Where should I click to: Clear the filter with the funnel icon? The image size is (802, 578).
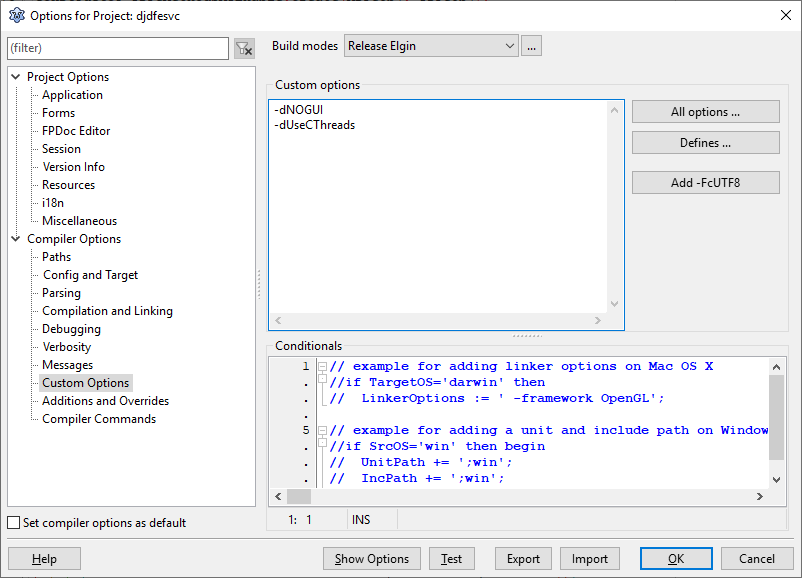[x=244, y=49]
